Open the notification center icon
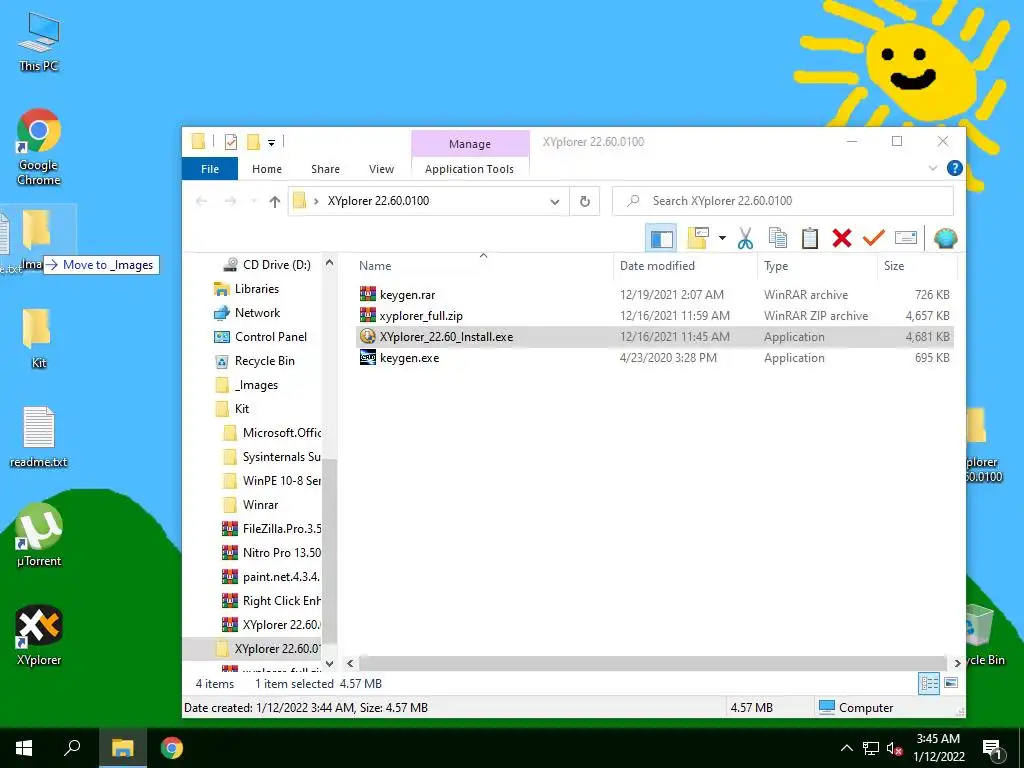 [993, 748]
